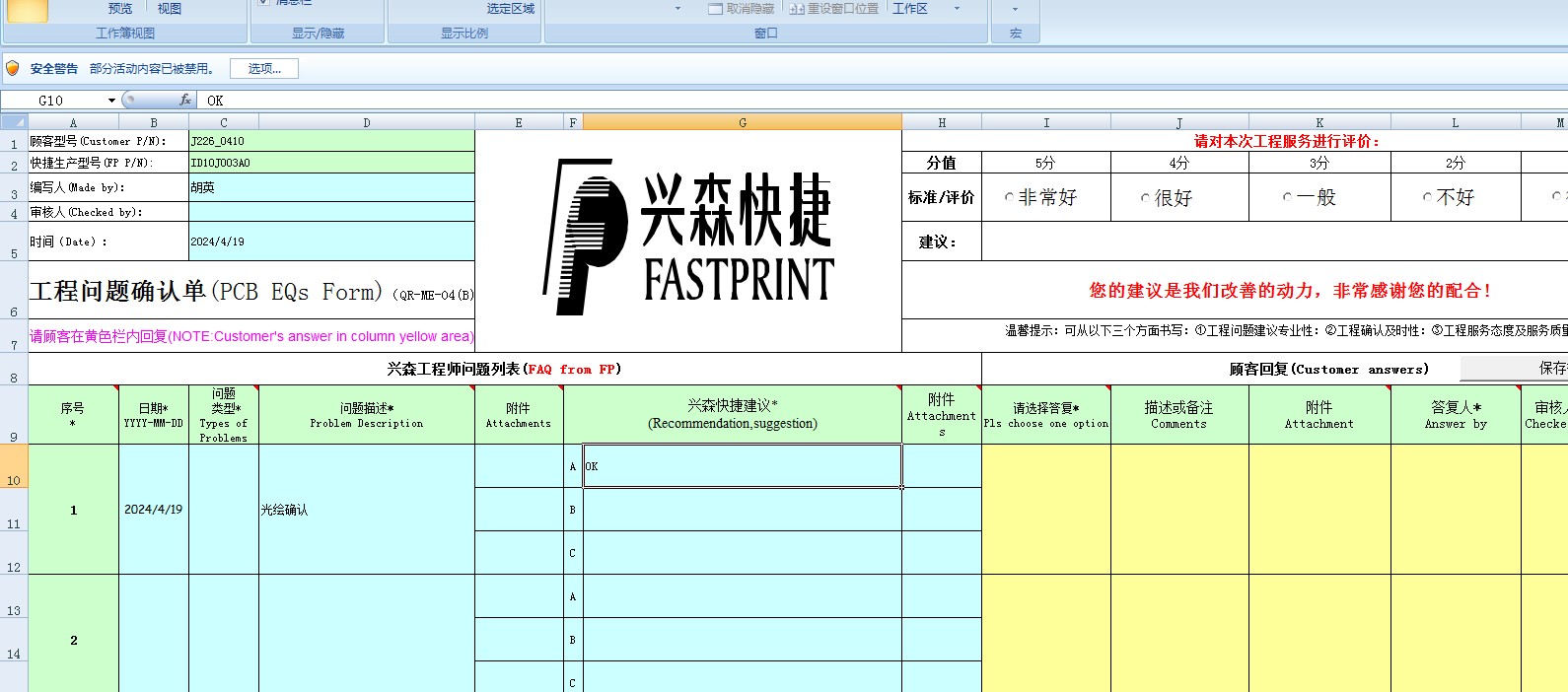Viewport: 1568px width, 692px height.
Task: Open the Name Box dropdown arrow
Action: 111,101
